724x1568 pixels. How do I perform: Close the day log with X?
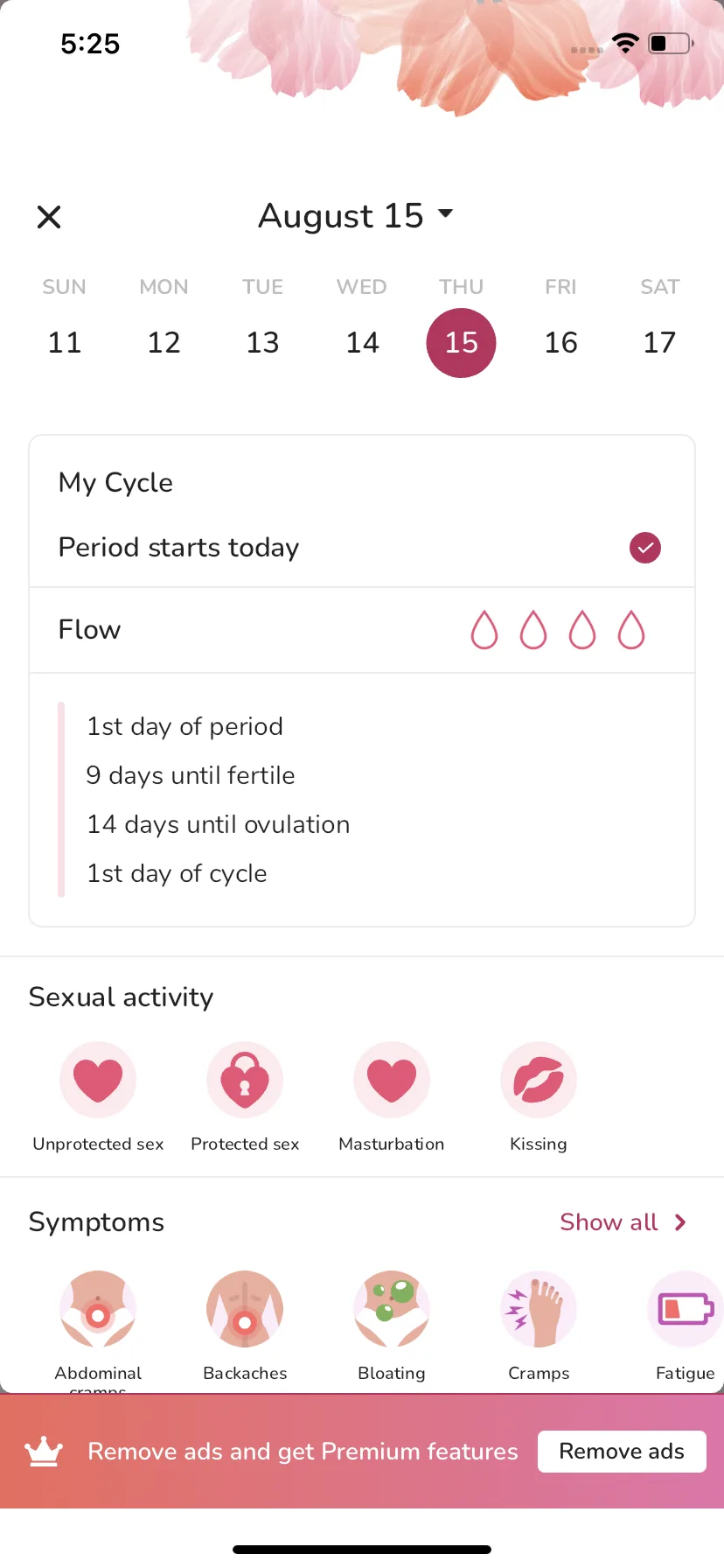(x=49, y=217)
